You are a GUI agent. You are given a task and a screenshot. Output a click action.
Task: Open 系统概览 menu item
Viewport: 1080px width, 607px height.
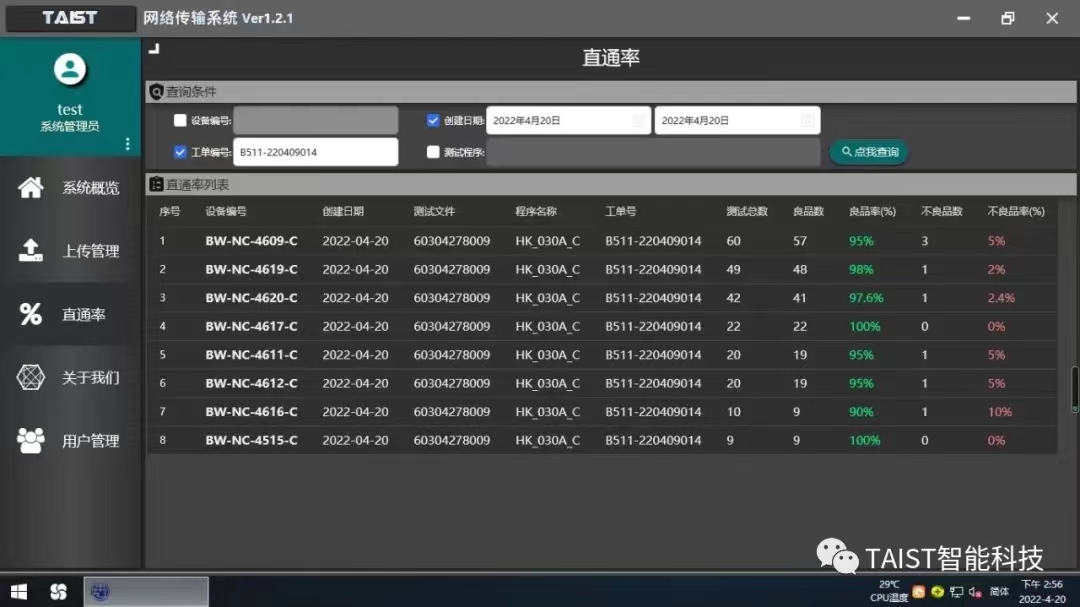coord(70,187)
